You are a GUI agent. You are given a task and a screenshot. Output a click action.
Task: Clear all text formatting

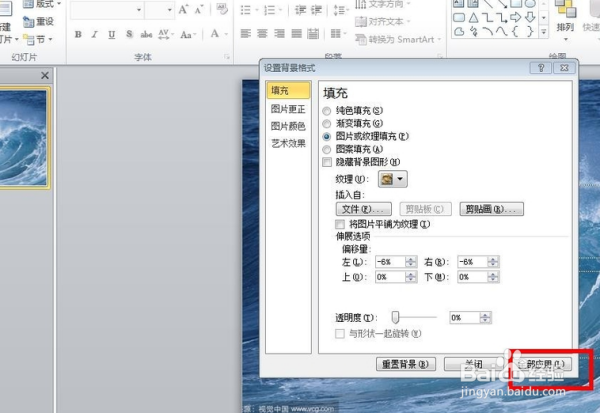coord(222,9)
